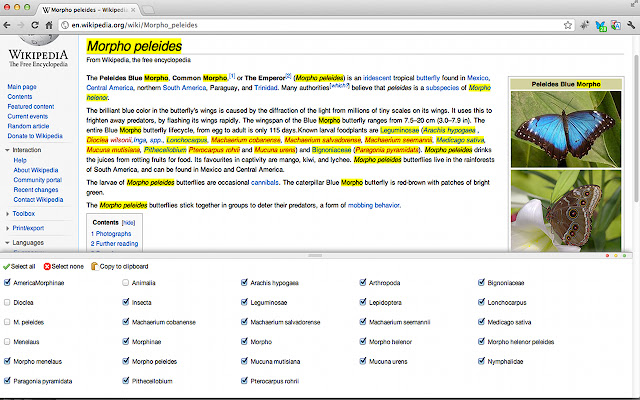Toggle the Bignoniaceae checkbox
Screen dimensions: 640x400
[x=481, y=282]
